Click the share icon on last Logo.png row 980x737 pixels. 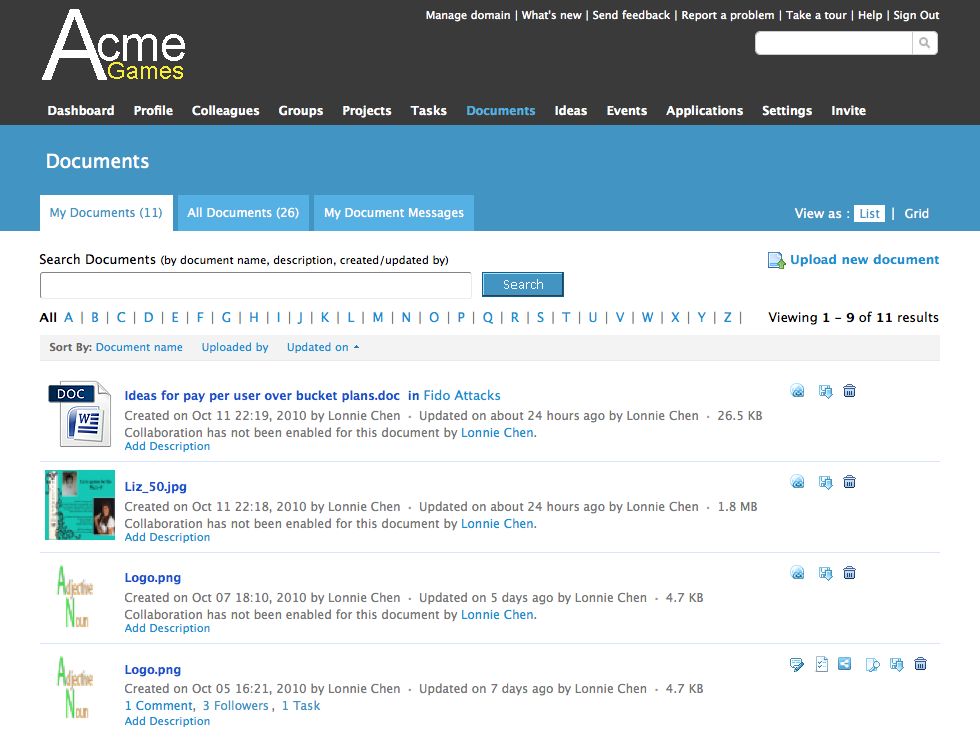coord(845,664)
